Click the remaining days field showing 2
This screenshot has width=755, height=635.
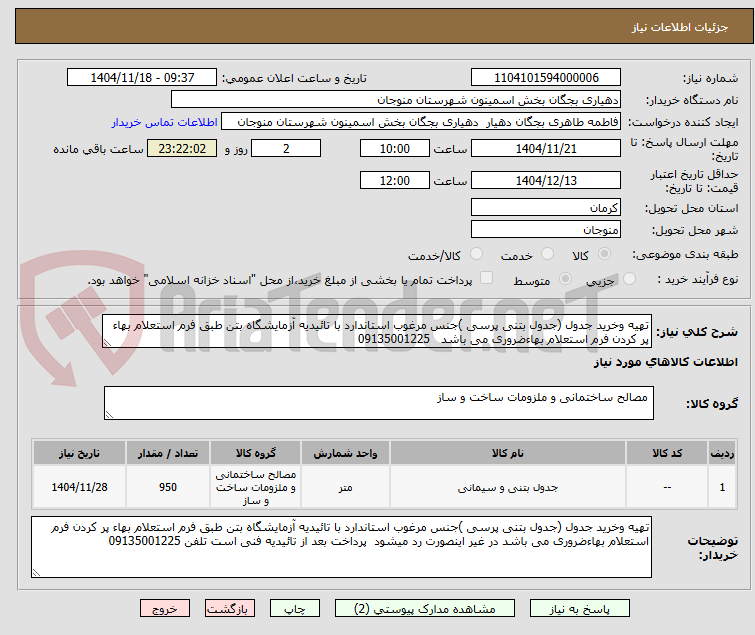(x=286, y=148)
